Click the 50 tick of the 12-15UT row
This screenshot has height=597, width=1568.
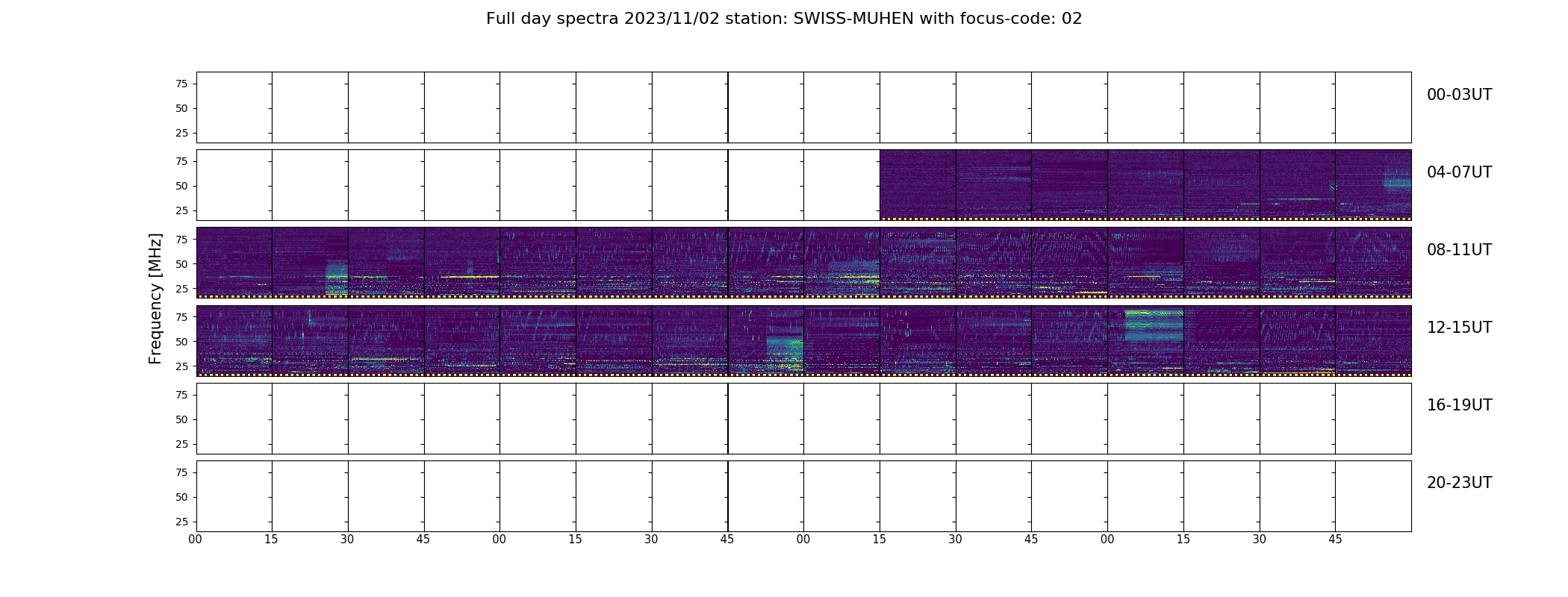(181, 341)
